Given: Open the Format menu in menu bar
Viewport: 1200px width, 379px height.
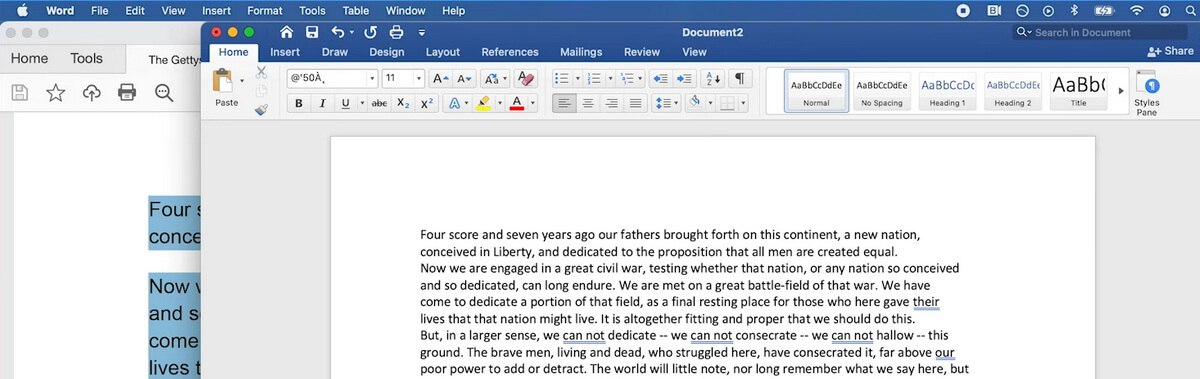Looking at the screenshot, I should tap(264, 10).
